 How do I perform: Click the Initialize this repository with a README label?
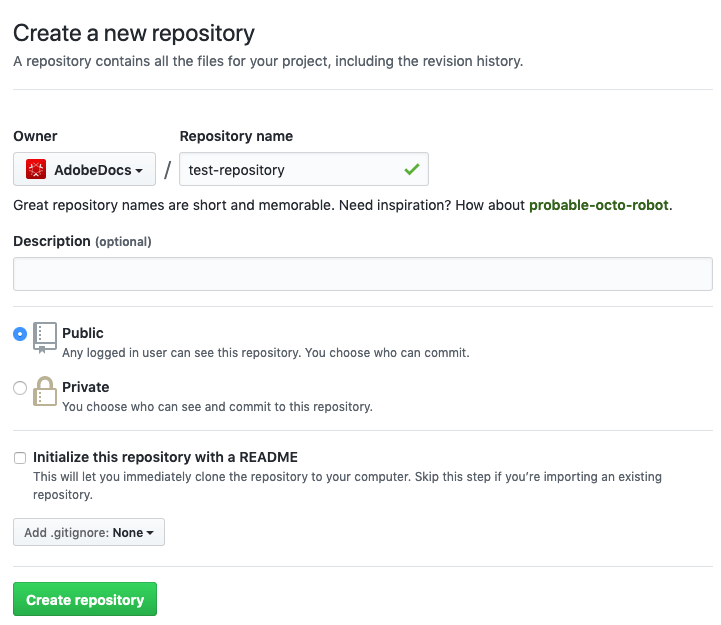pos(165,457)
